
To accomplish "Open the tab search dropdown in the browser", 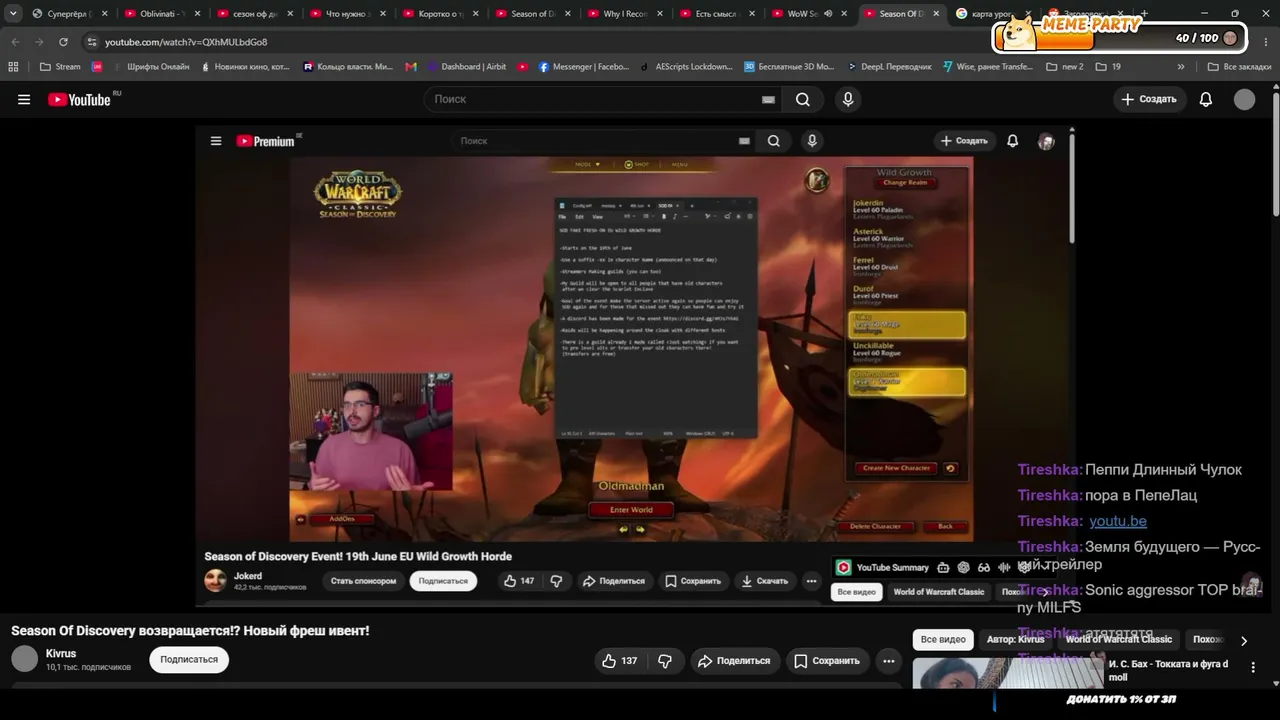I will 13,14.
